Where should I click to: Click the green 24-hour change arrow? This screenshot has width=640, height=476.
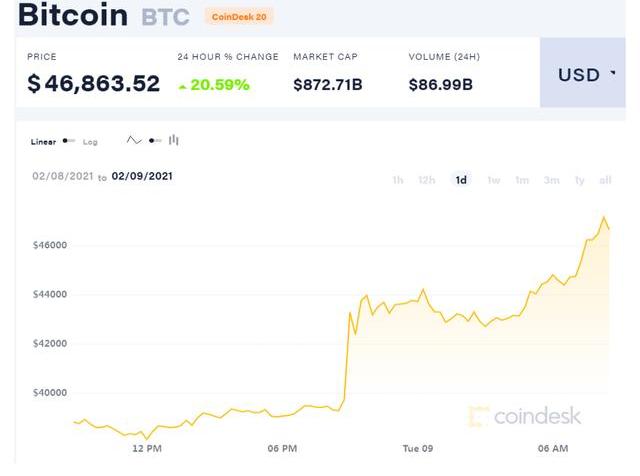[x=182, y=86]
